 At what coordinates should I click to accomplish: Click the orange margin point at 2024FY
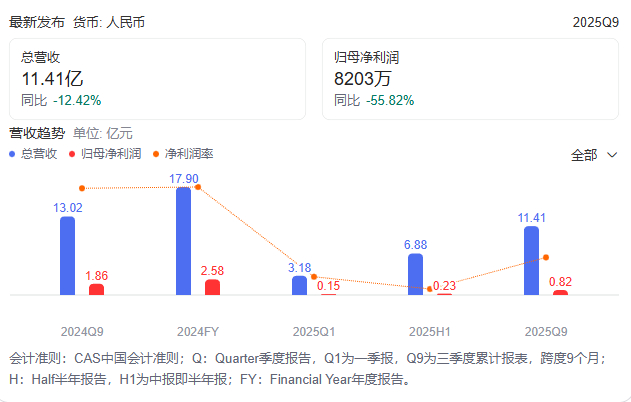coord(198,187)
